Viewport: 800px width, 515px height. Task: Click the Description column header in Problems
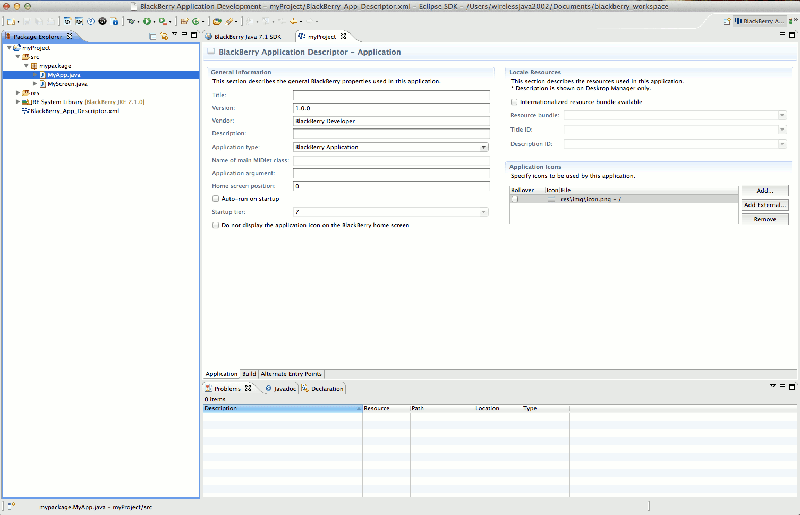click(283, 408)
